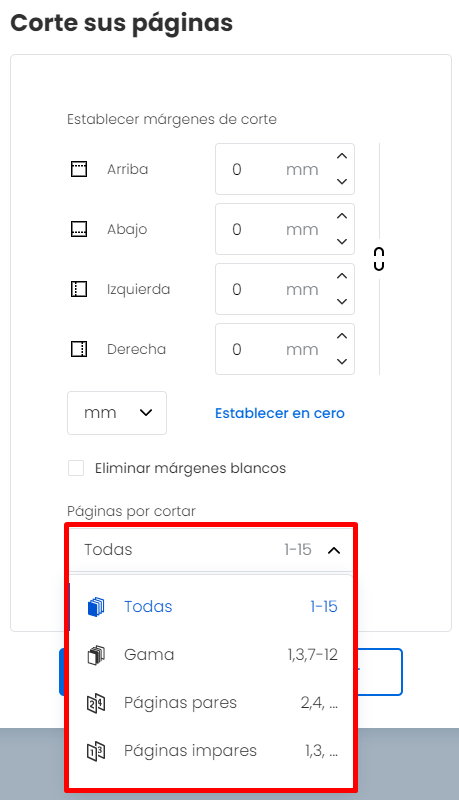459x800 pixels.
Task: Toggle the chain link icon for margins
Action: coord(379,259)
